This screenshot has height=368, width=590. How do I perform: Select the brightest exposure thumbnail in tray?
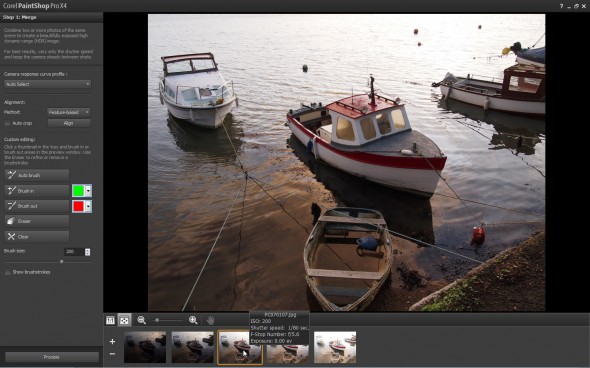coord(335,347)
